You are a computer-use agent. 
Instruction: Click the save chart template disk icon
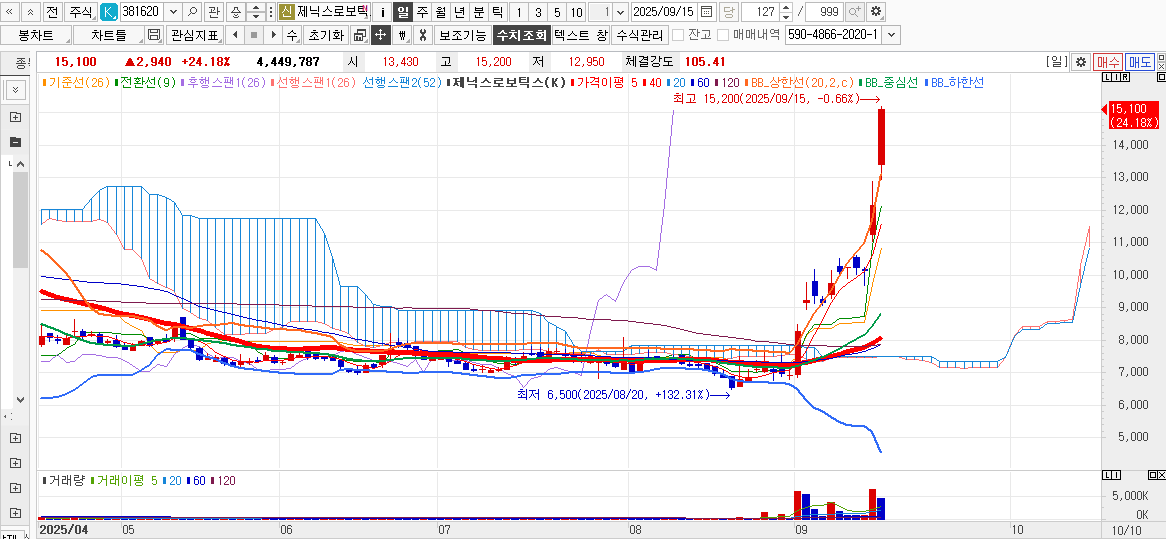pyautogui.click(x=154, y=35)
